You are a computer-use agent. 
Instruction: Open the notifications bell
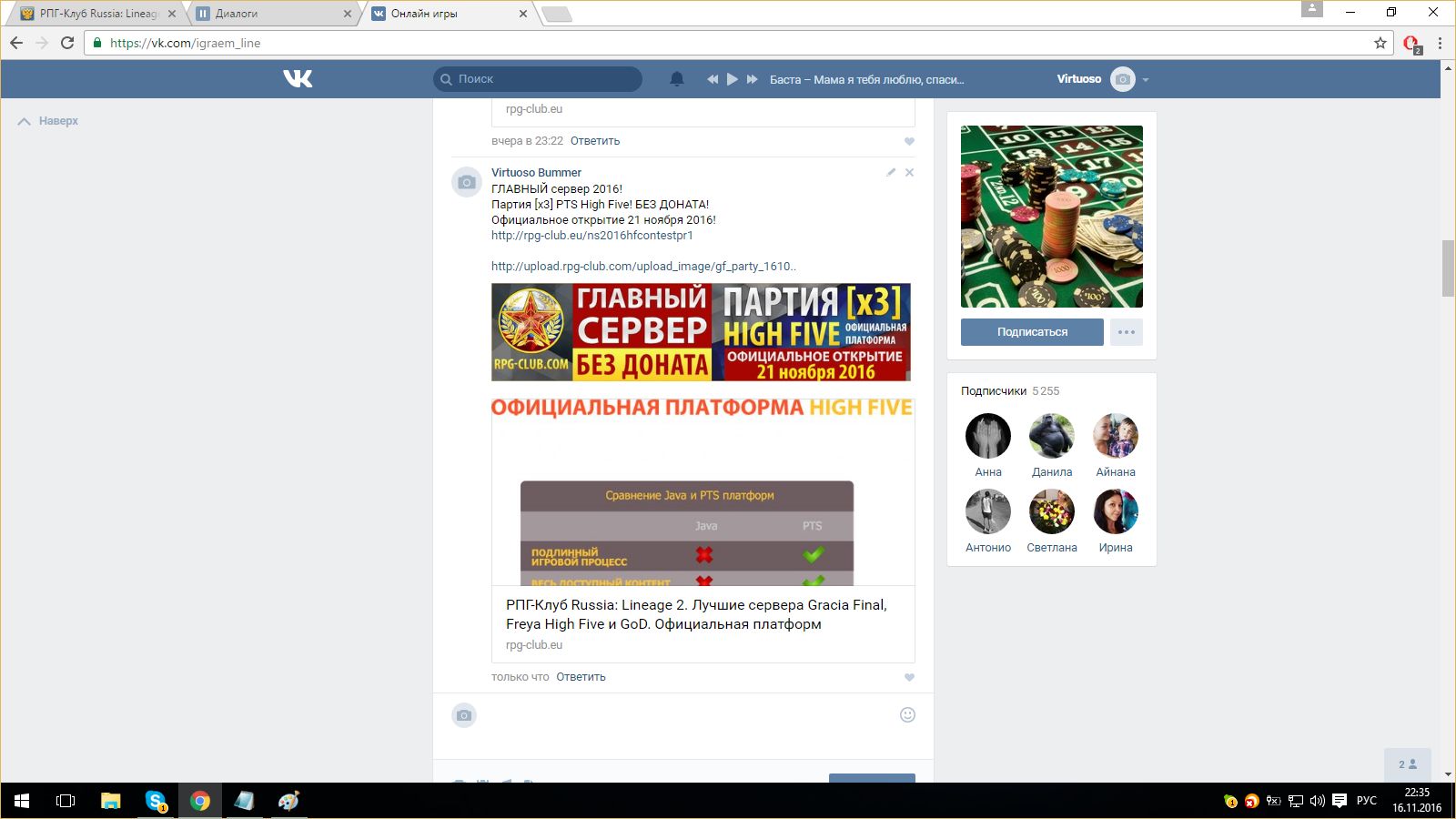[676, 79]
